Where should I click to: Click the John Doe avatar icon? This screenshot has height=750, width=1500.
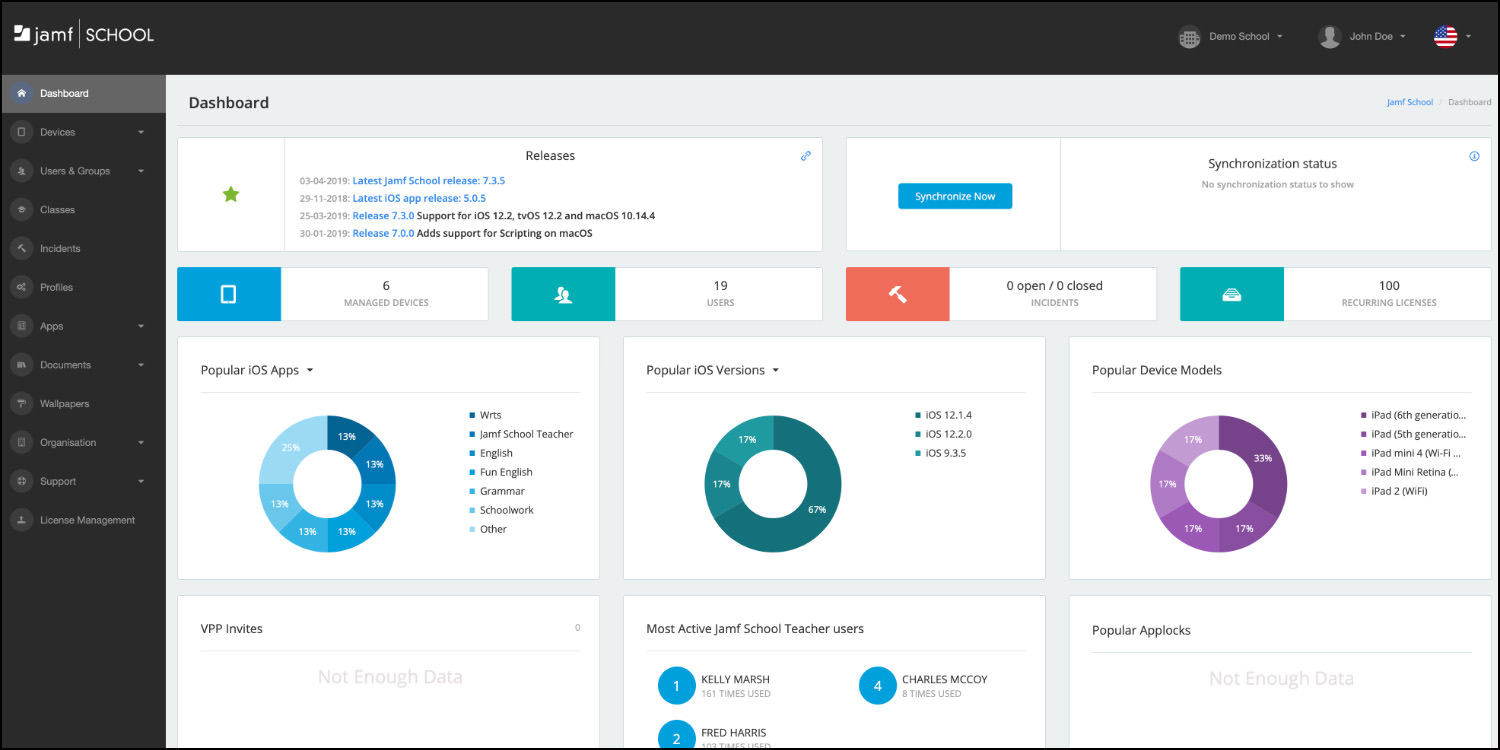tap(1329, 37)
